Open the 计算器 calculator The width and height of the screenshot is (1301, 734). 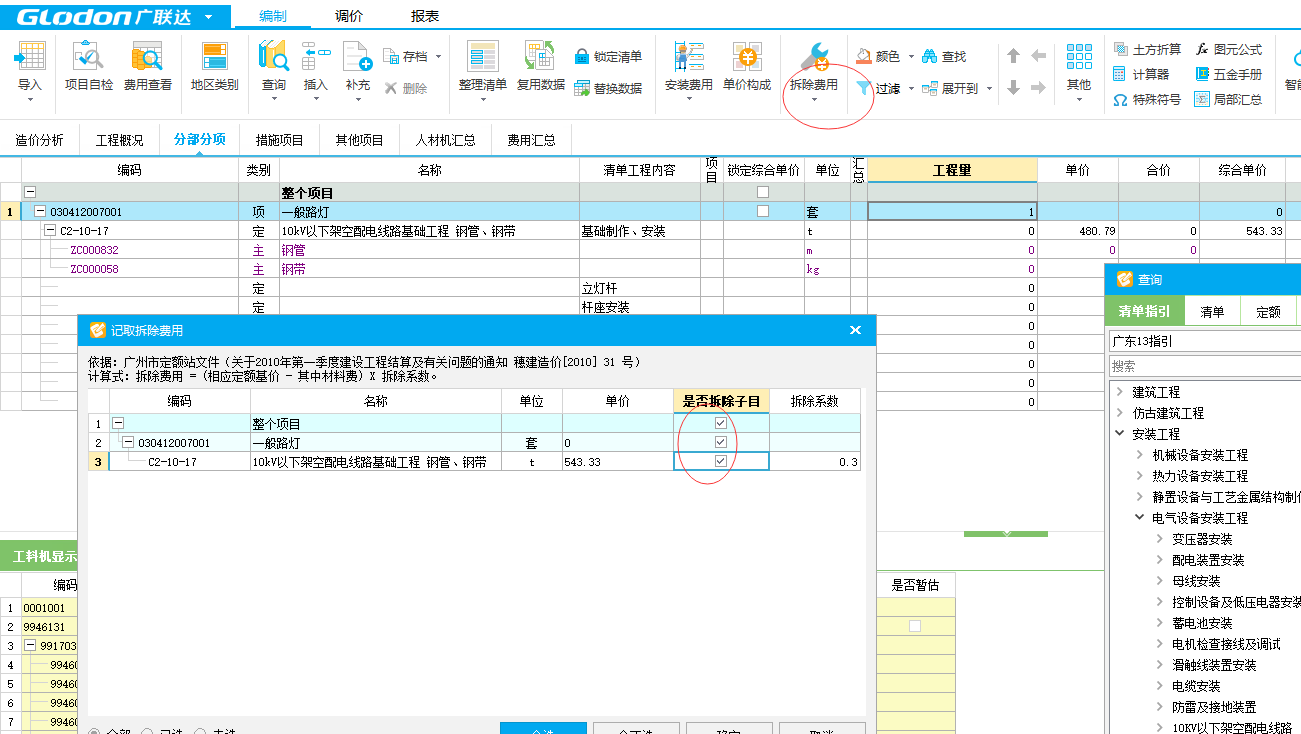tap(1141, 74)
